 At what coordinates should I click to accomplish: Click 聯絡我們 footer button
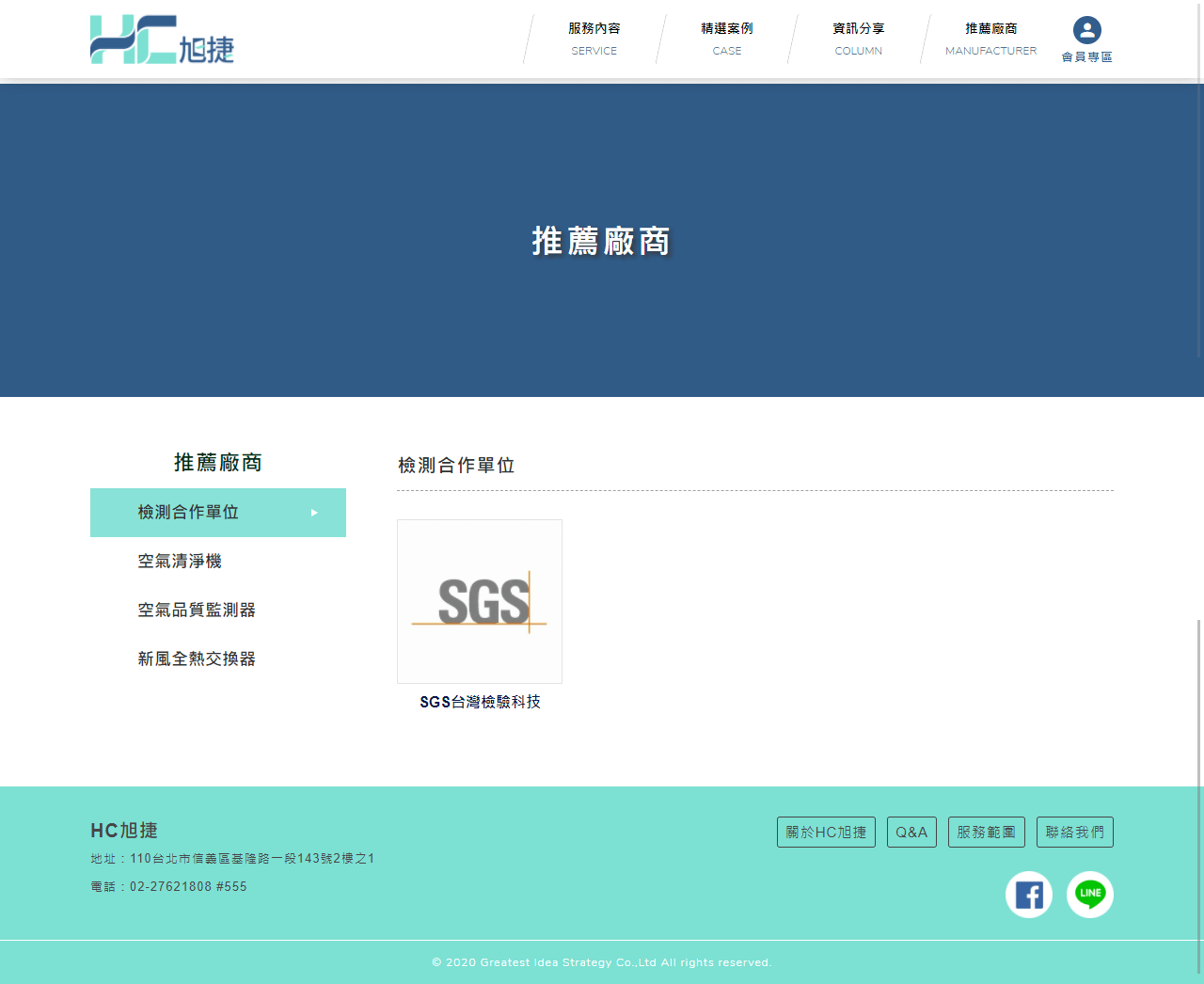click(1074, 832)
